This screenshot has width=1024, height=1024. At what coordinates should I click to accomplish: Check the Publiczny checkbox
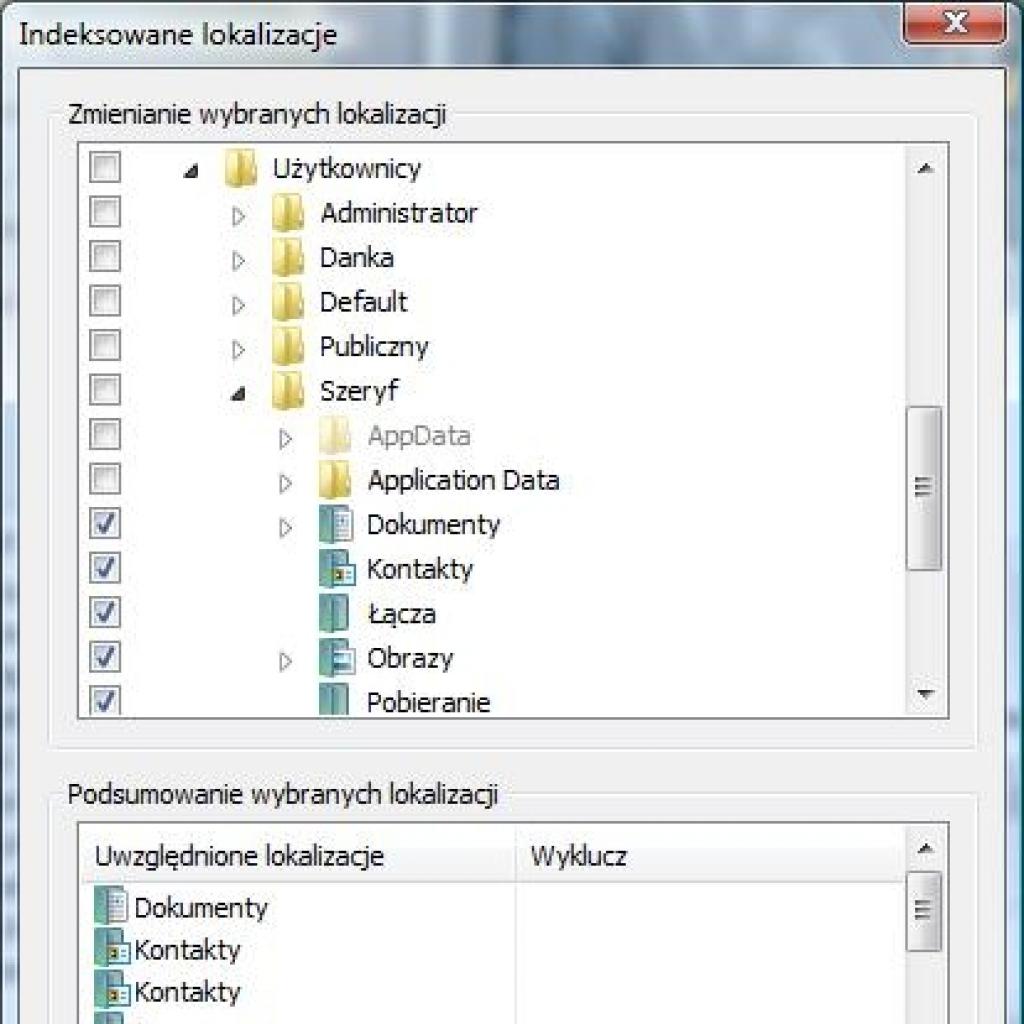105,345
